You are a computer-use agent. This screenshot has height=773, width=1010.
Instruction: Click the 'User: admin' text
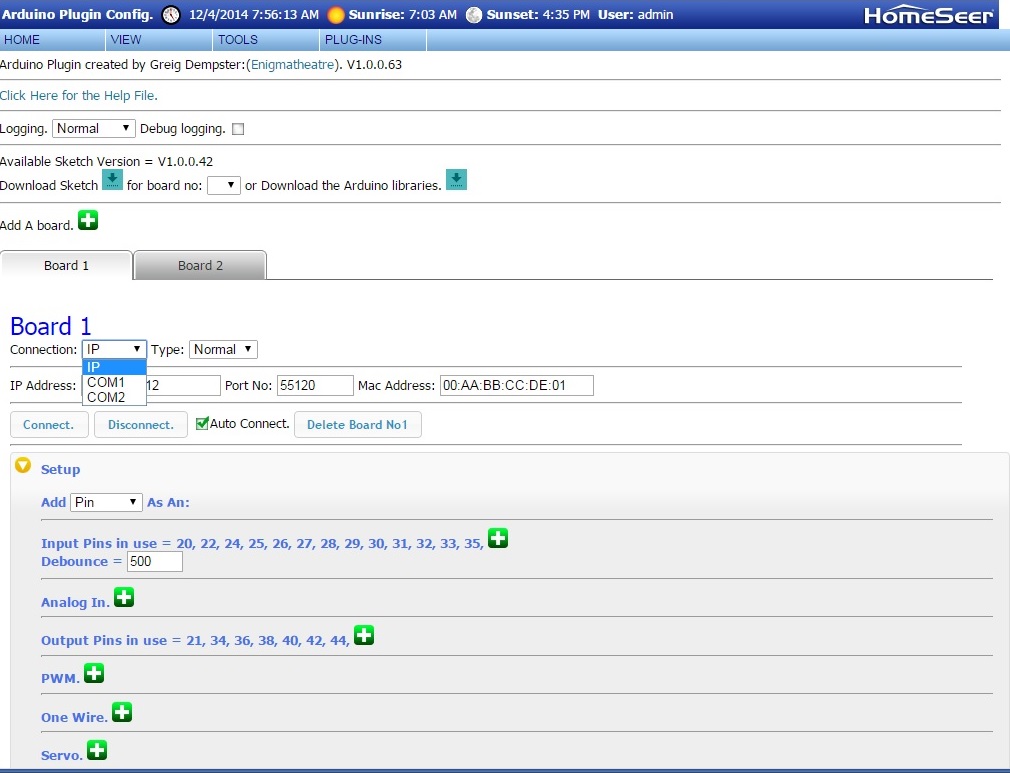coord(635,15)
